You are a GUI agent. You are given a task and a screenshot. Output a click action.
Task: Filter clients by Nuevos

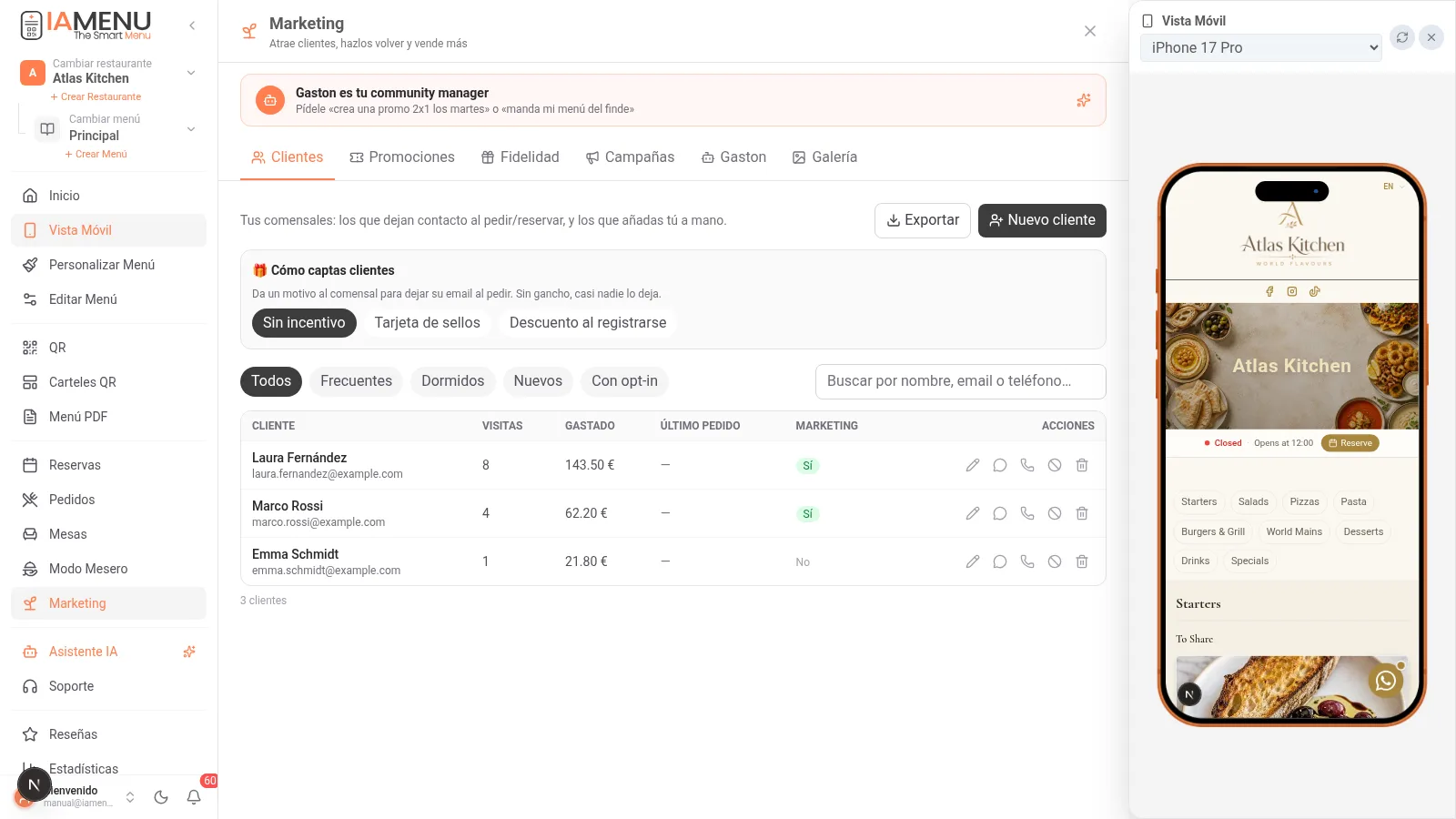pyautogui.click(x=538, y=381)
